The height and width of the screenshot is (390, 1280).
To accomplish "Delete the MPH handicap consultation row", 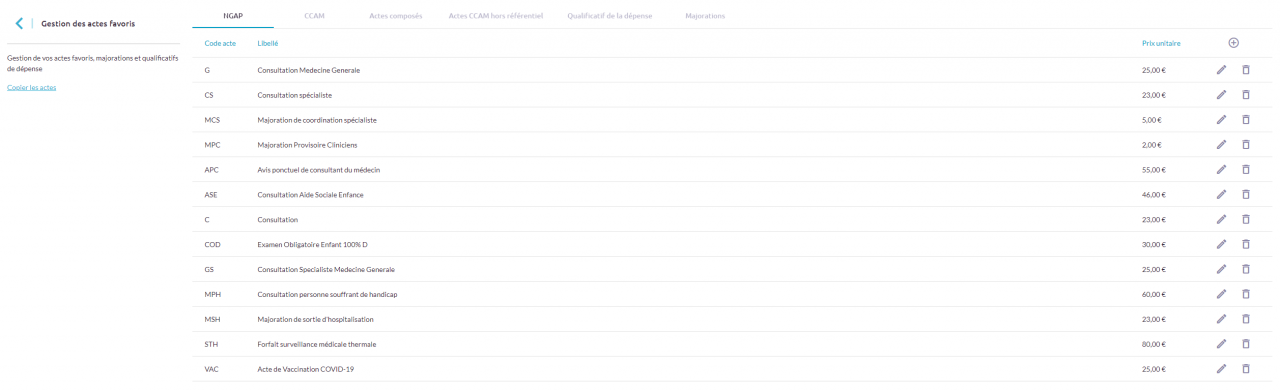I will 1246,294.
